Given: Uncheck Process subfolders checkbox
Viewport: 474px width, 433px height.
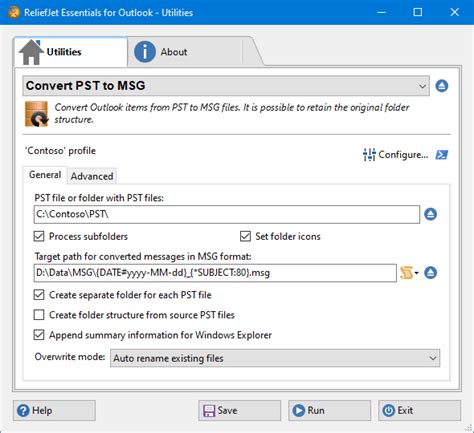Looking at the screenshot, I should (39, 236).
